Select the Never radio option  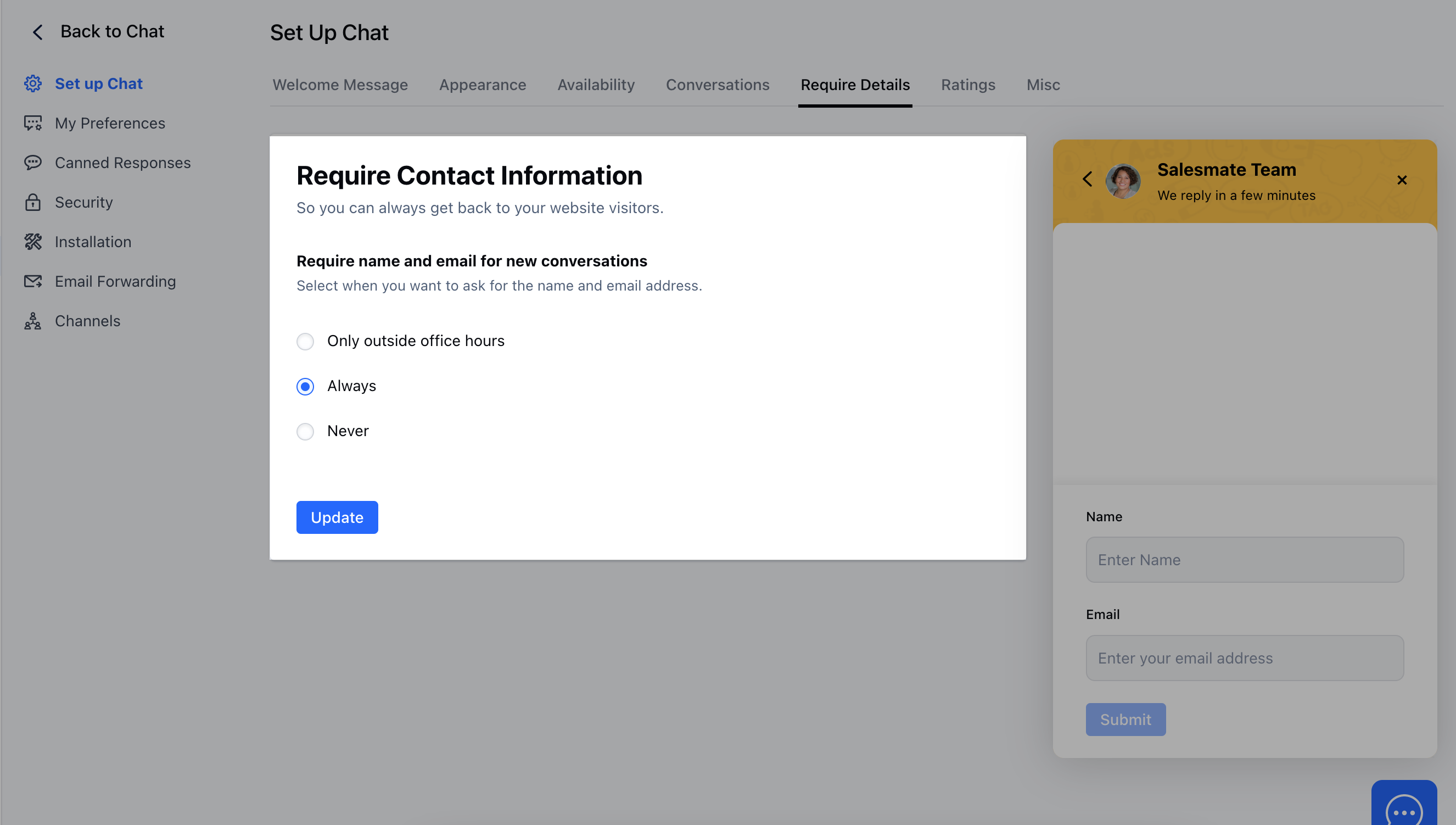coord(305,432)
